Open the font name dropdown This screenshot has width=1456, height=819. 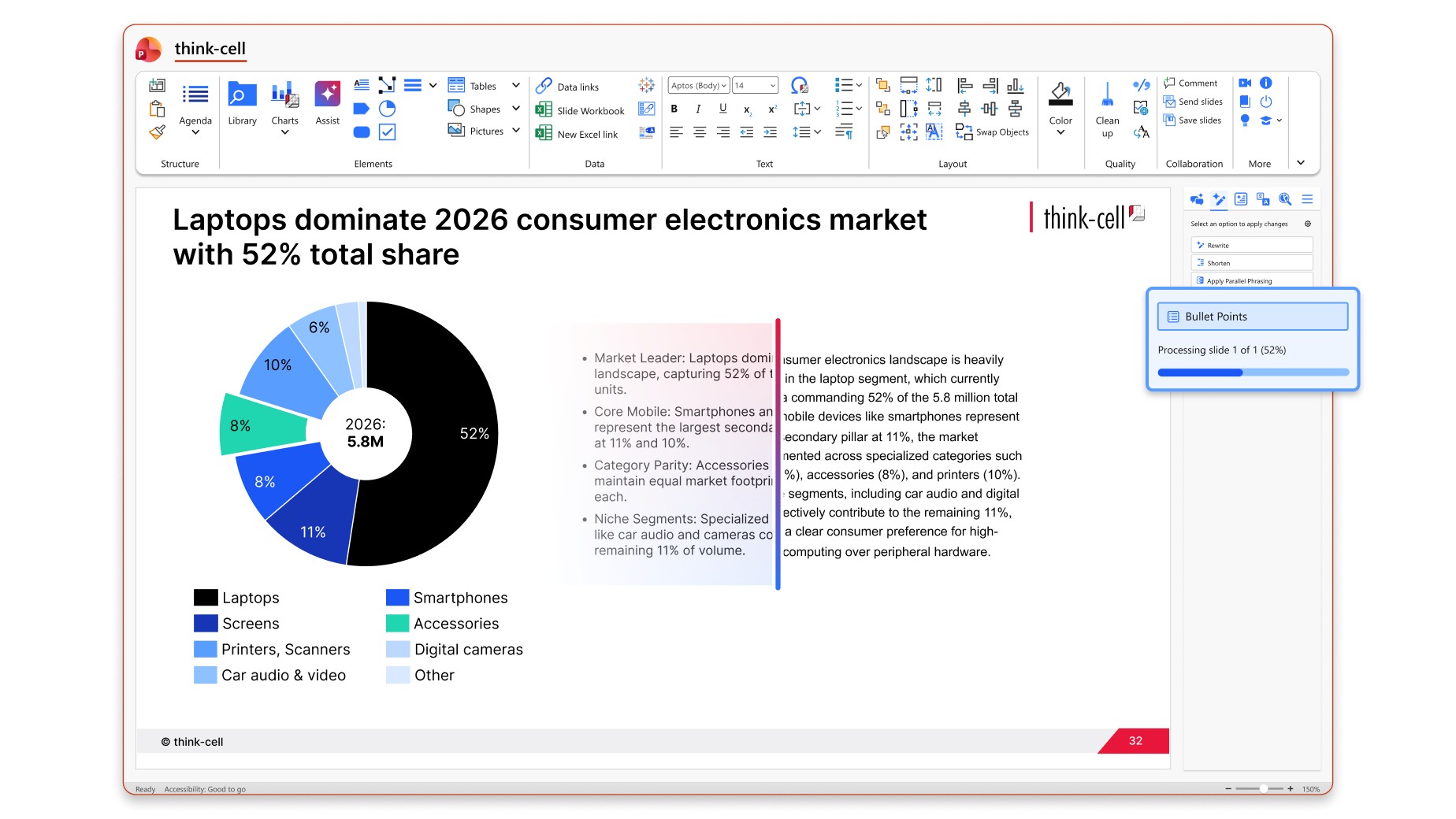698,85
